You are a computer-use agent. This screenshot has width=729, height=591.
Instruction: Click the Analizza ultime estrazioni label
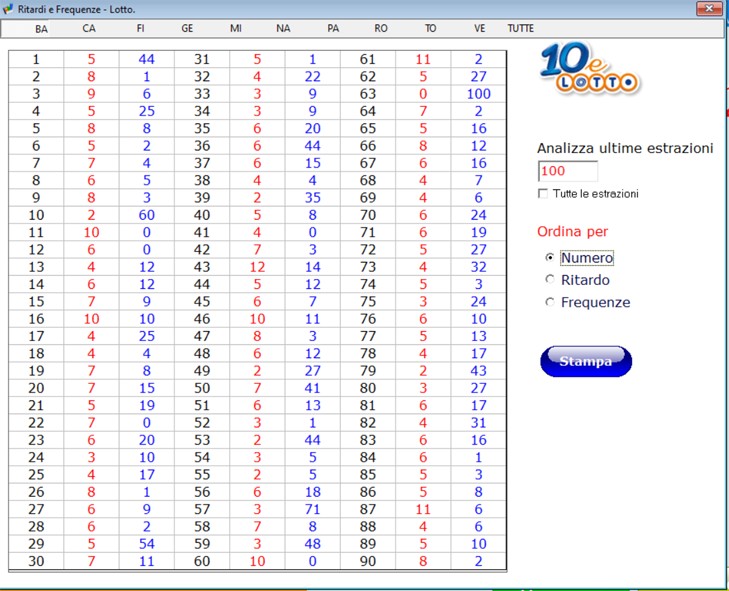click(x=625, y=148)
